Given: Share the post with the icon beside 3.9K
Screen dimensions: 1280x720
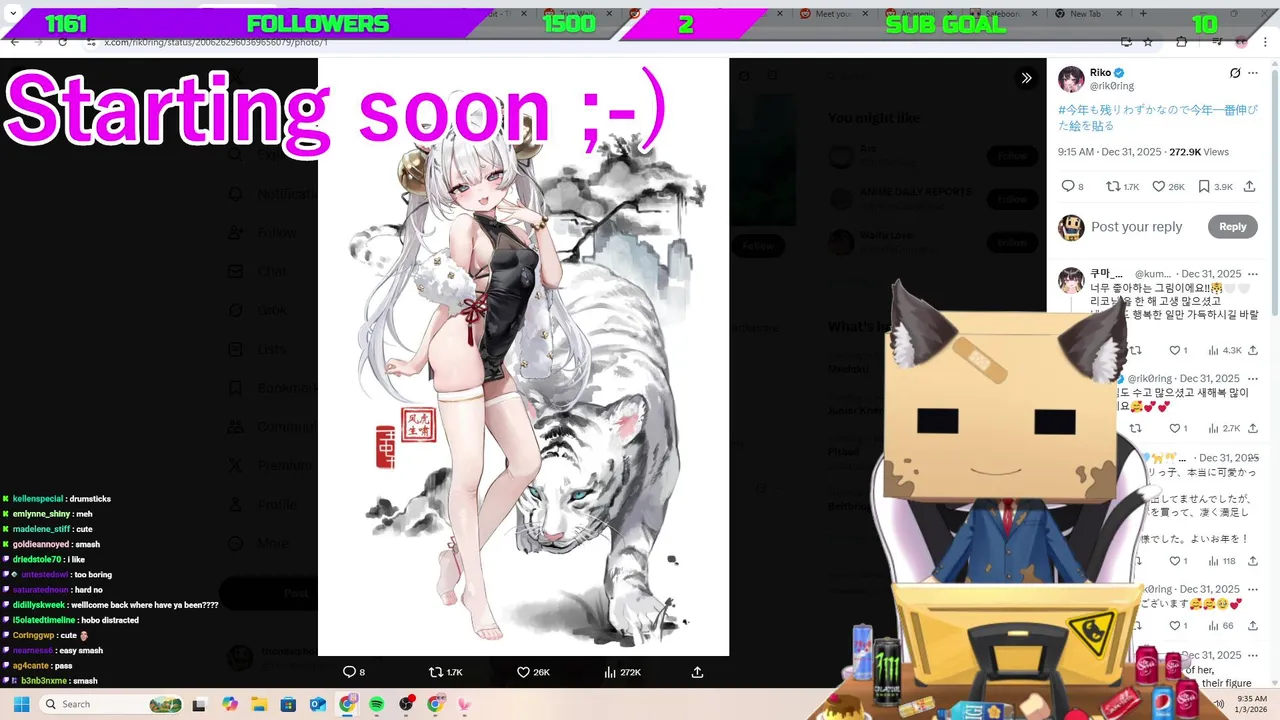Looking at the screenshot, I should [x=1250, y=186].
